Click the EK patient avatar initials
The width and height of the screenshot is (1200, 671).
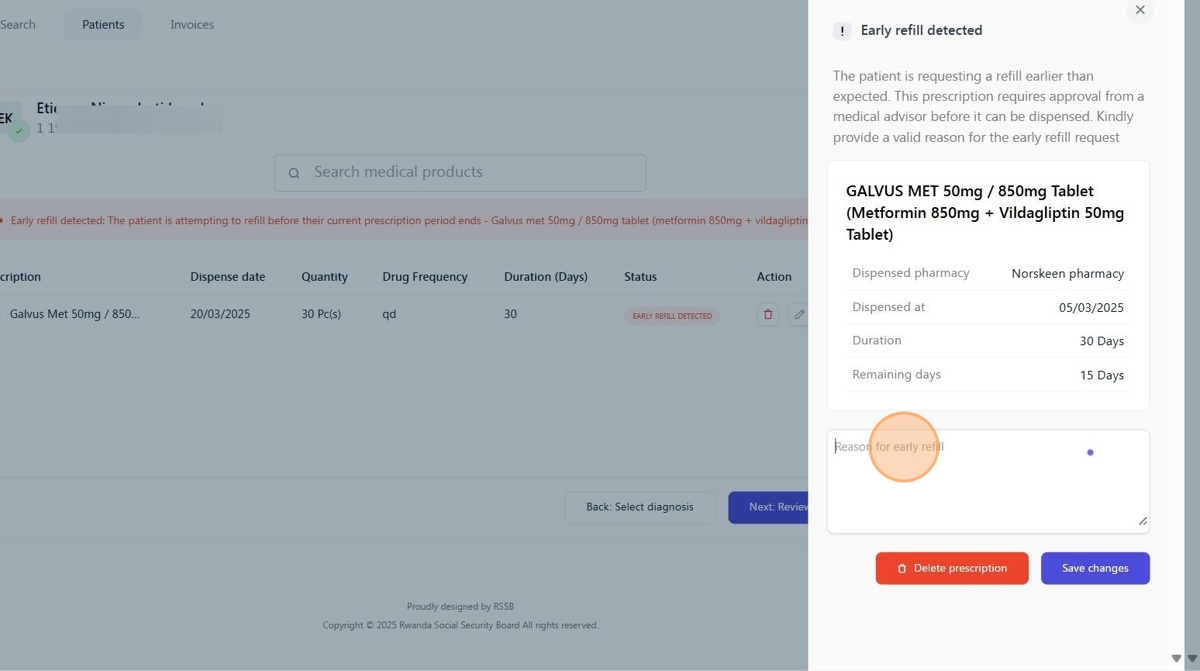point(7,118)
